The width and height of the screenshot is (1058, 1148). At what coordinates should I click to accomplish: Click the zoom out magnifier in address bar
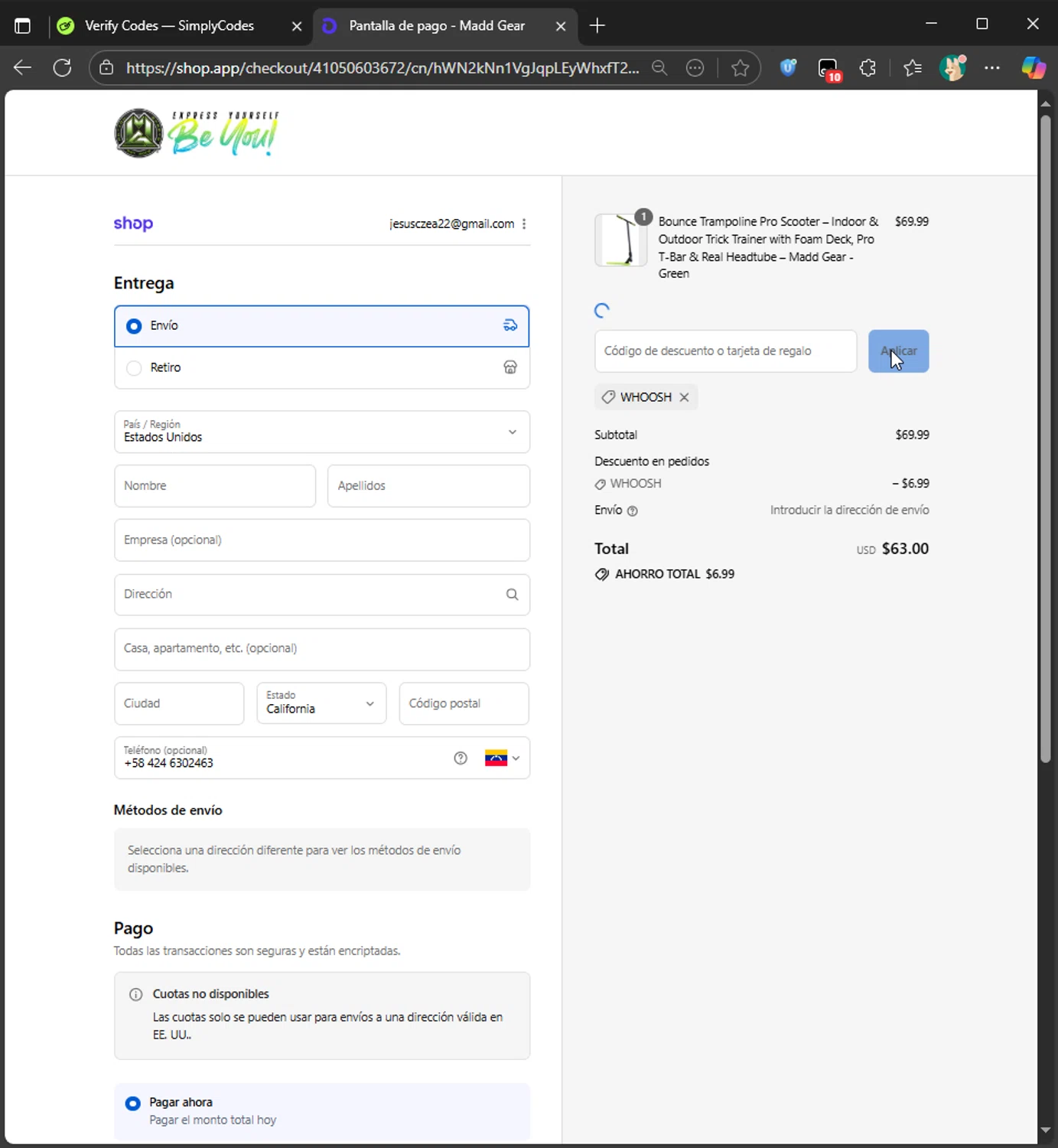pos(659,68)
